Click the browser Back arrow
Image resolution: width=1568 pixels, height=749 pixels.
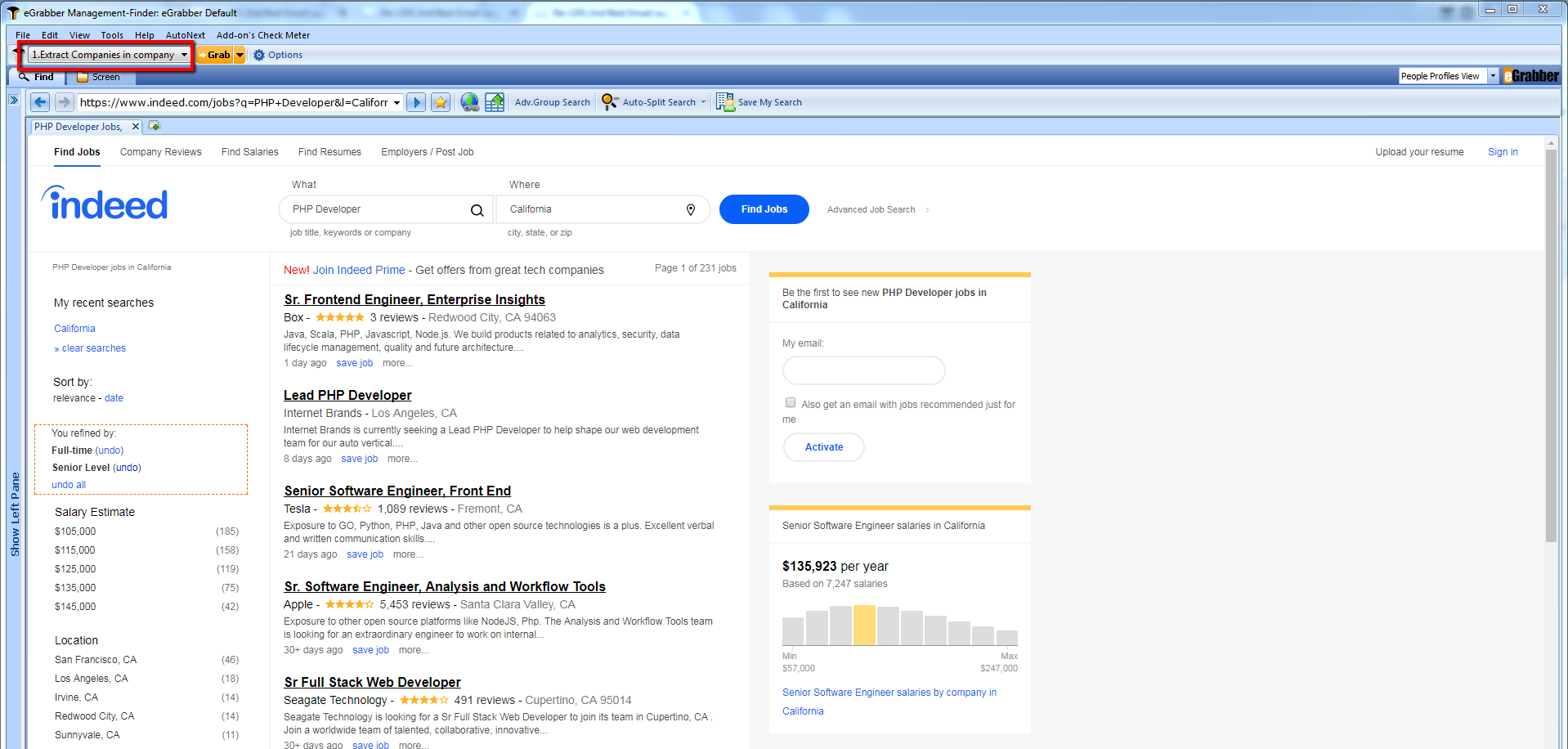point(40,102)
